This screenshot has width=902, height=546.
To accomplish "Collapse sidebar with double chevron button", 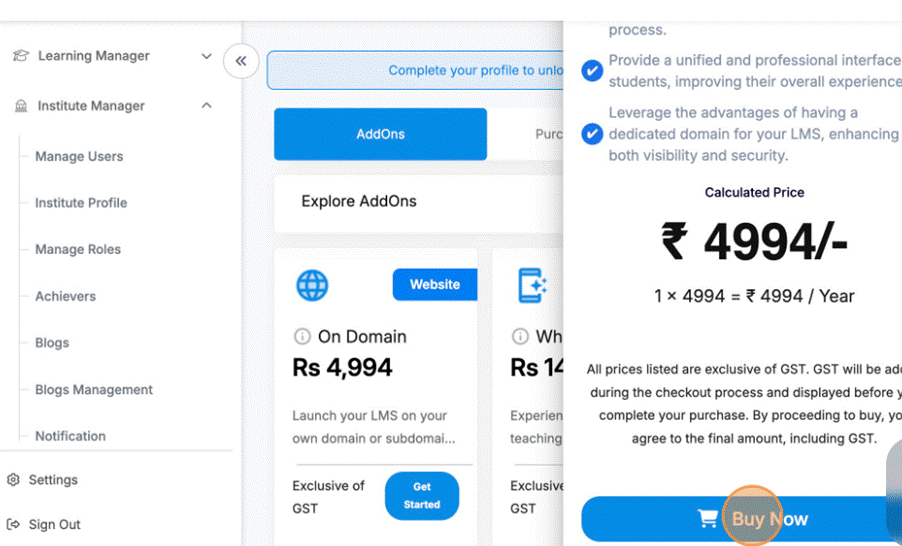I will [x=241, y=61].
